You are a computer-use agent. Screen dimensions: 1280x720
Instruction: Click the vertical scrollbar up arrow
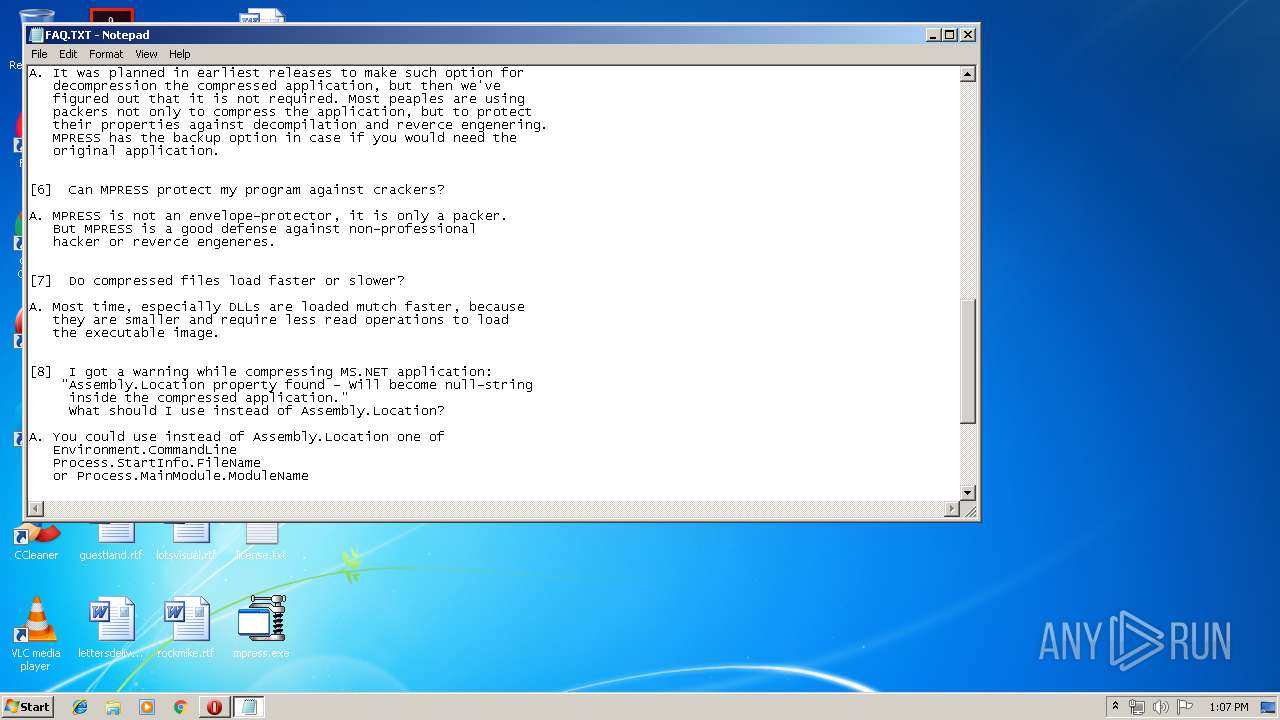pyautogui.click(x=967, y=74)
